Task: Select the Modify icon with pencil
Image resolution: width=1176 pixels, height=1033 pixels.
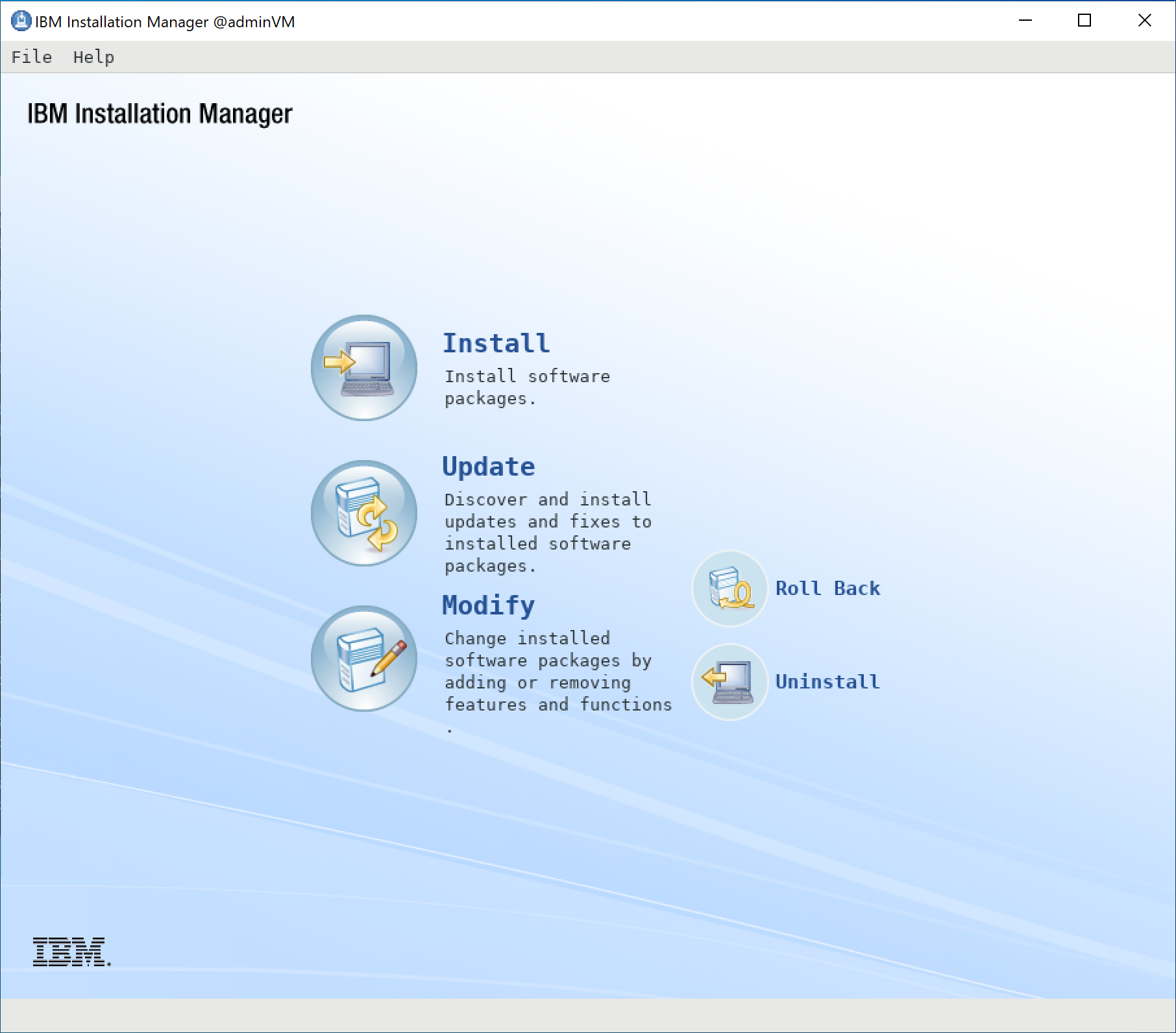Action: coord(363,659)
